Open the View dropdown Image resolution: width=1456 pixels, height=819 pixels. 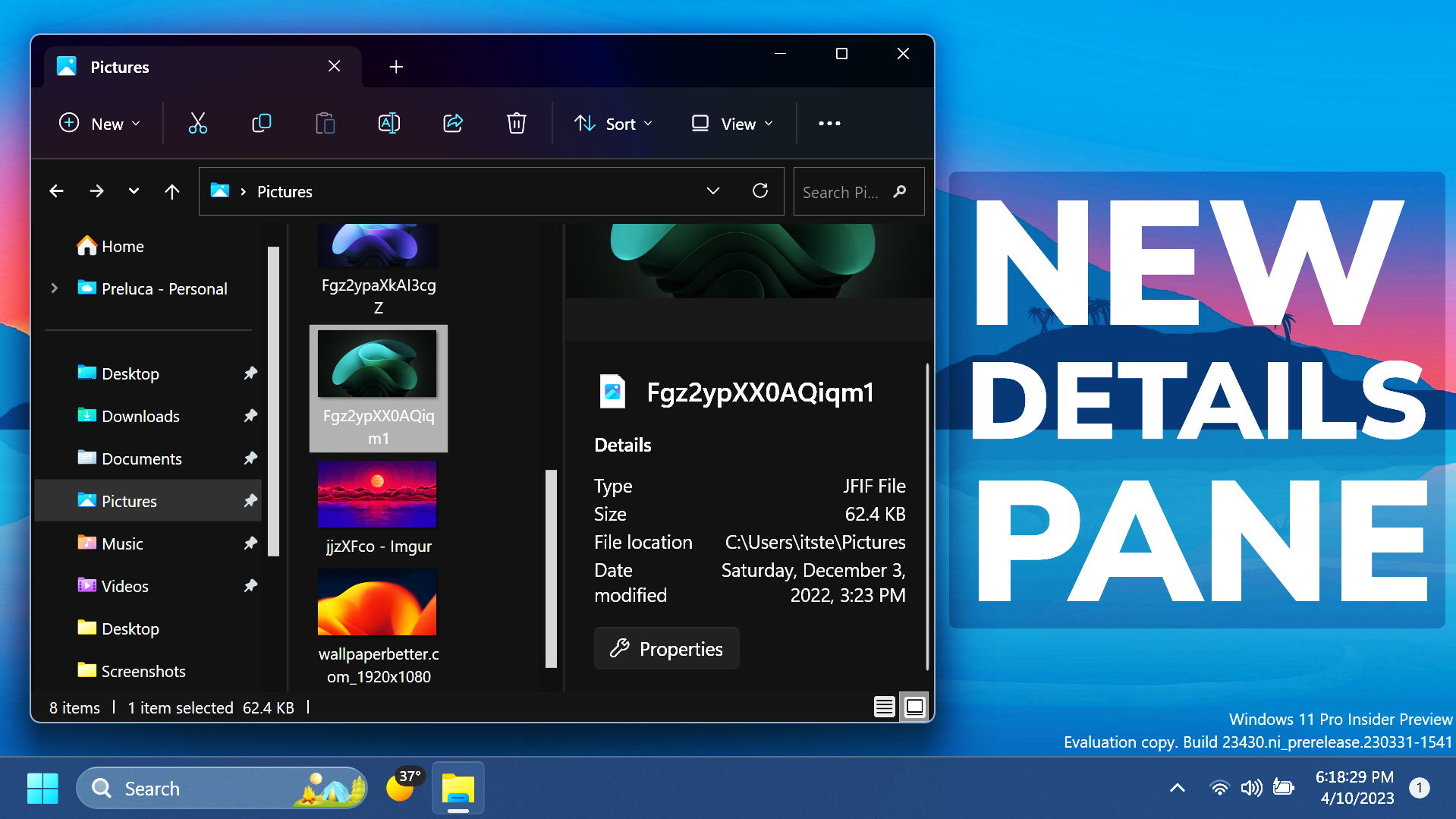tap(731, 123)
